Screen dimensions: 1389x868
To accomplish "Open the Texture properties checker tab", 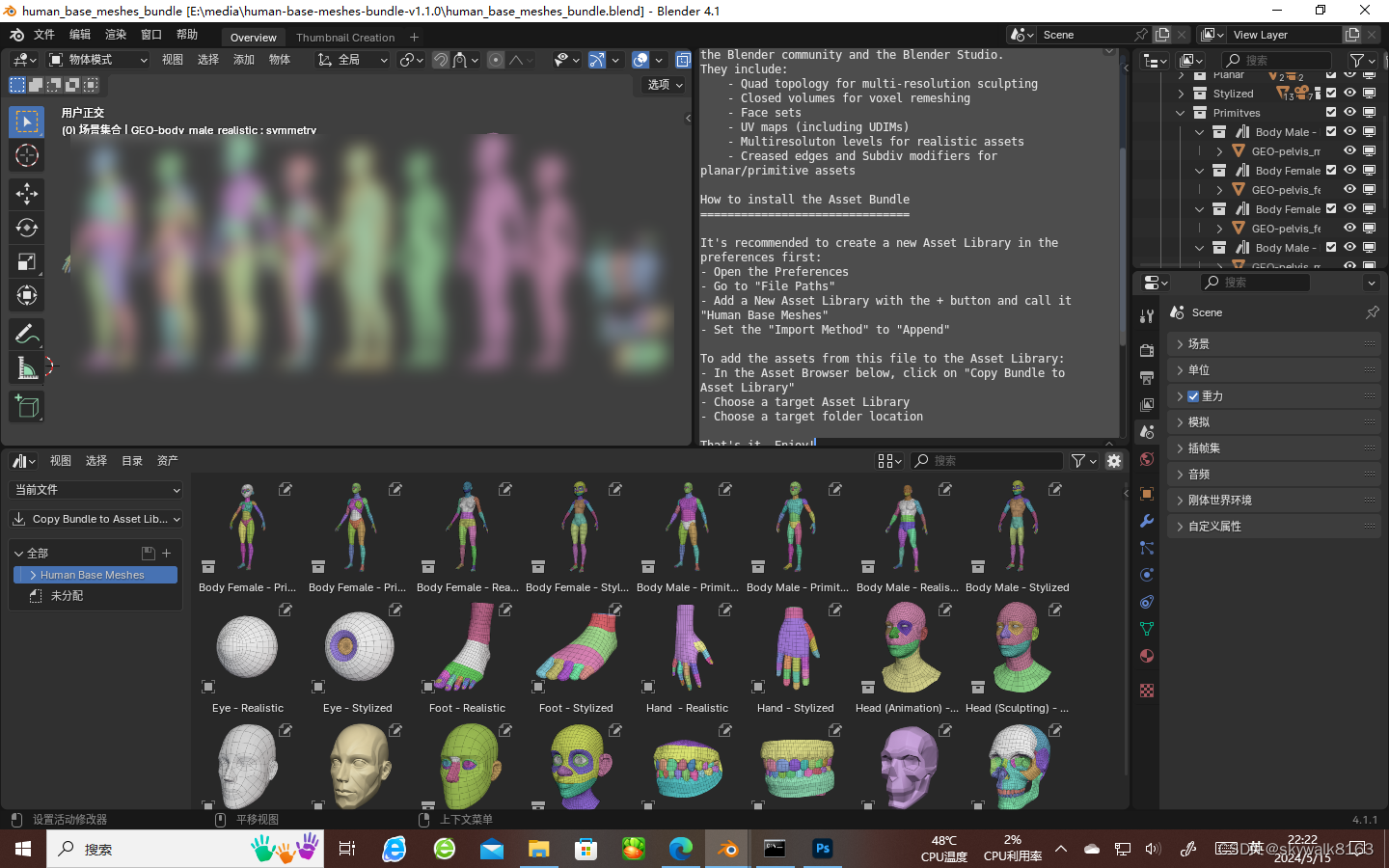I will coord(1147,691).
